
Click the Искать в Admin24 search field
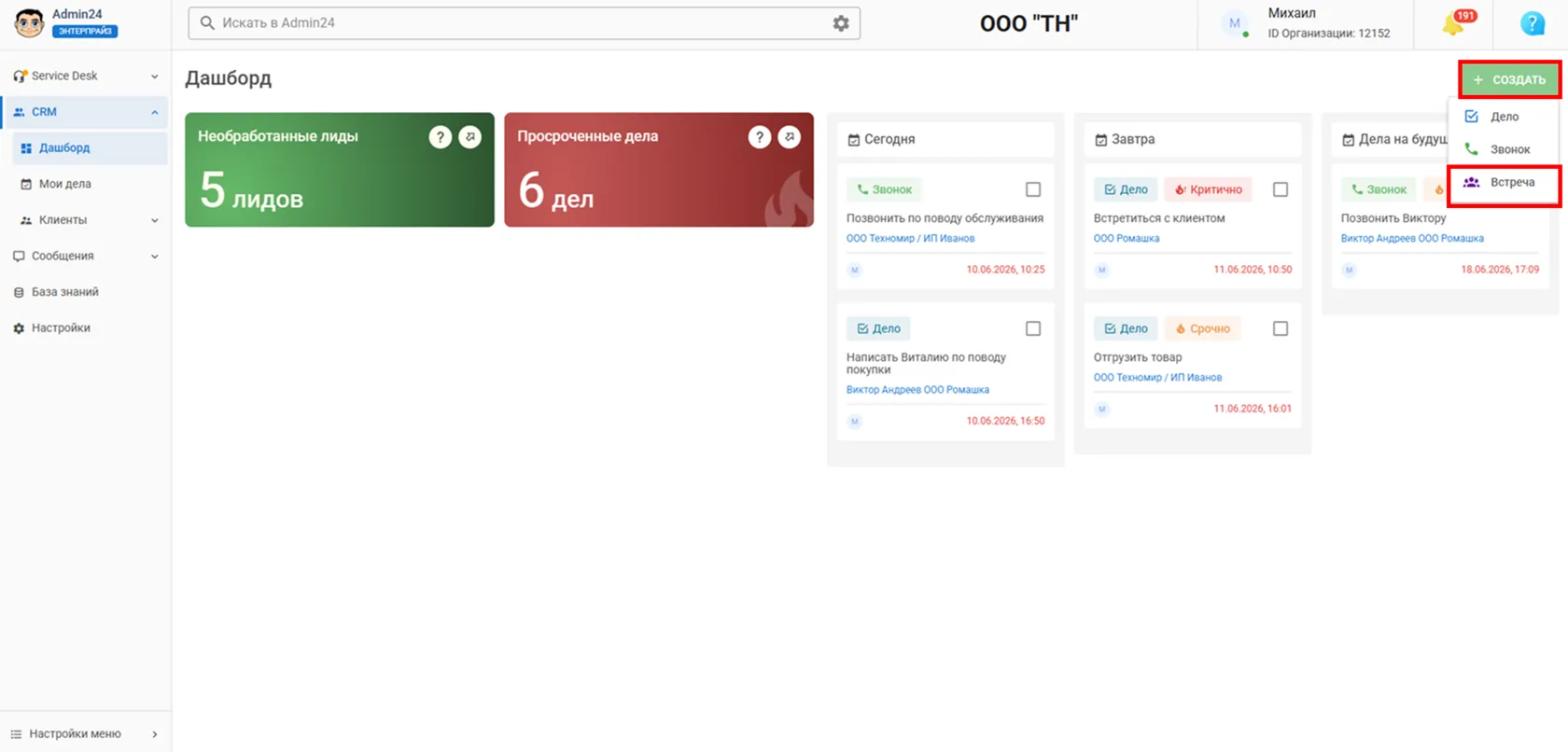[x=524, y=23]
